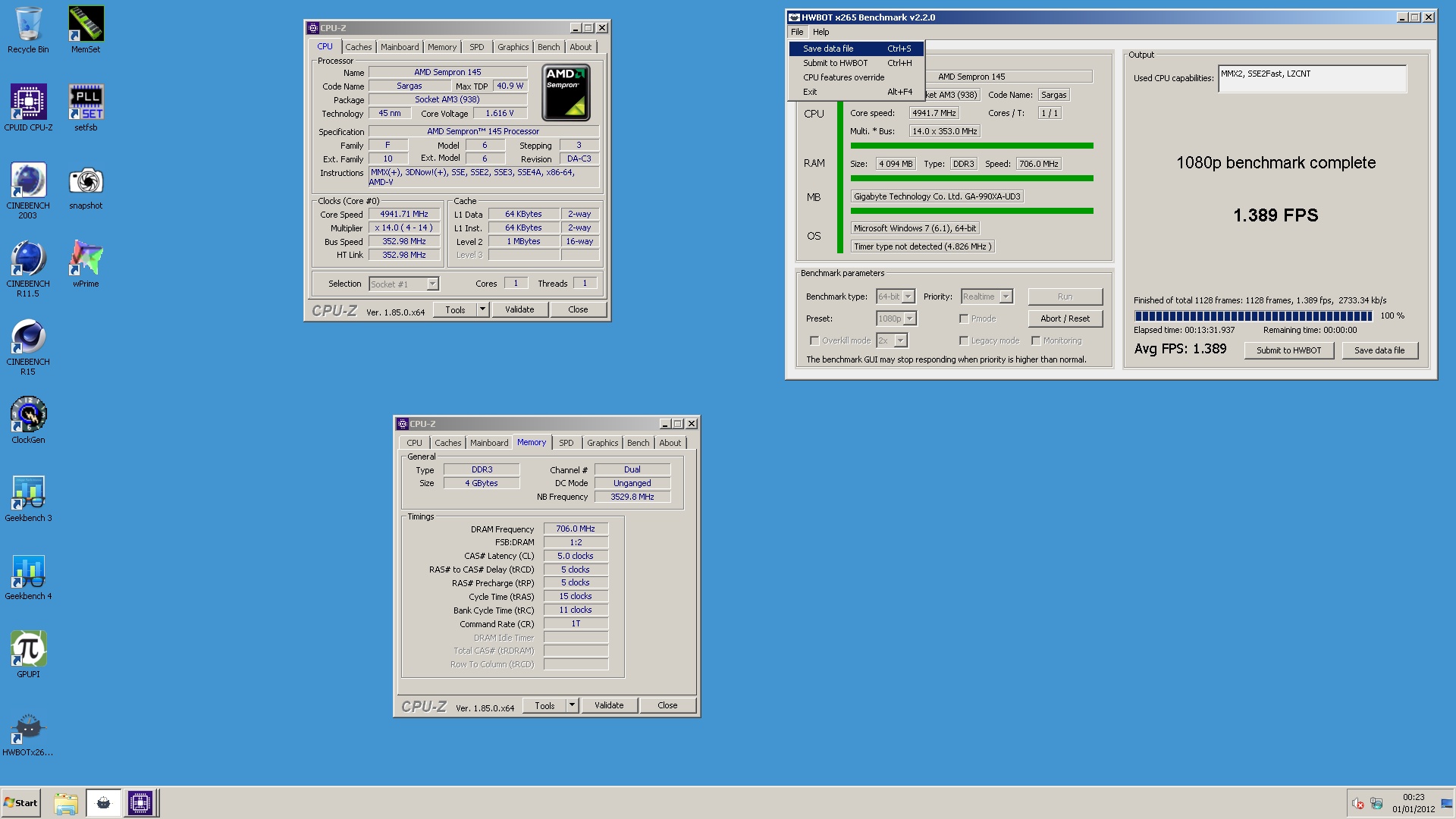
Task: Open the MemSet desktop icon
Action: [x=86, y=30]
